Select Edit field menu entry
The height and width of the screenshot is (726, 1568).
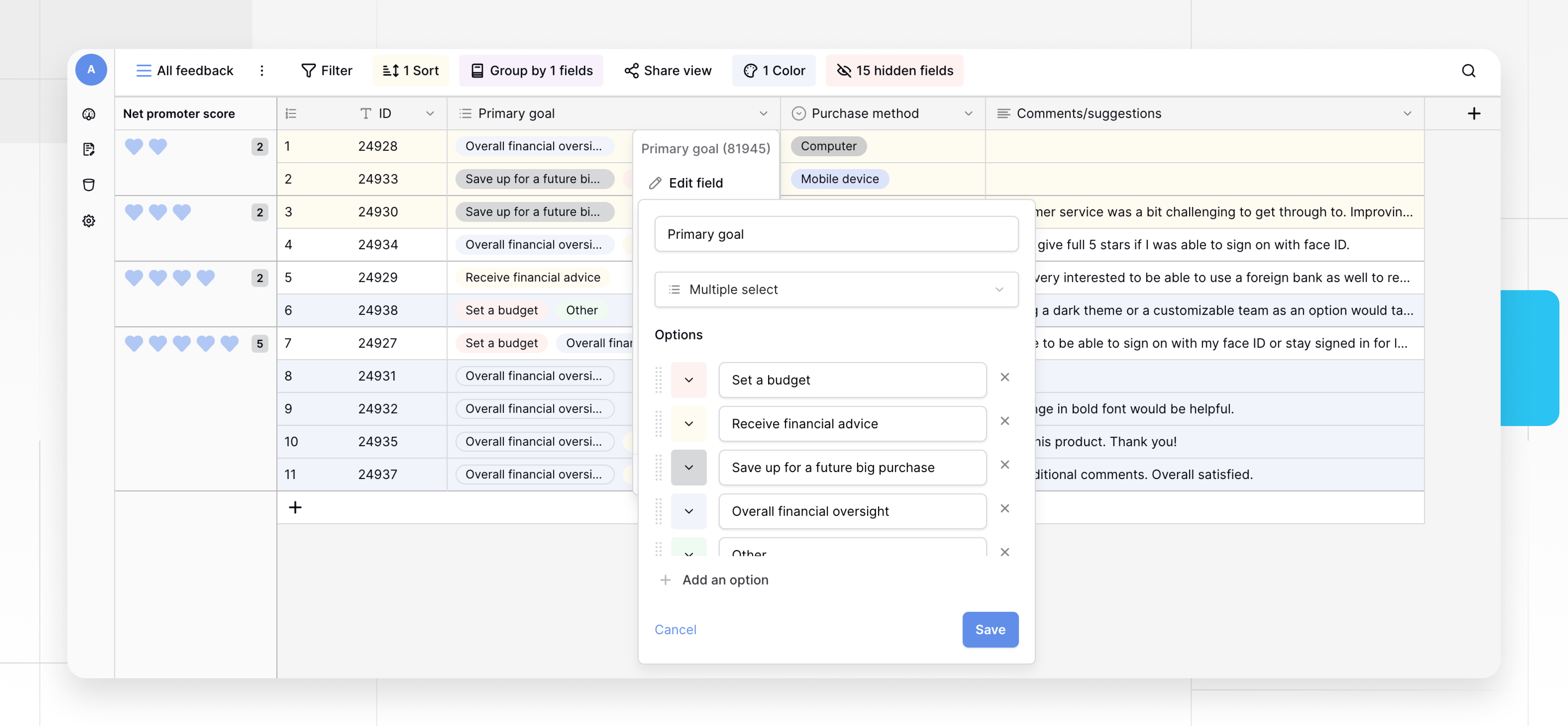695,183
